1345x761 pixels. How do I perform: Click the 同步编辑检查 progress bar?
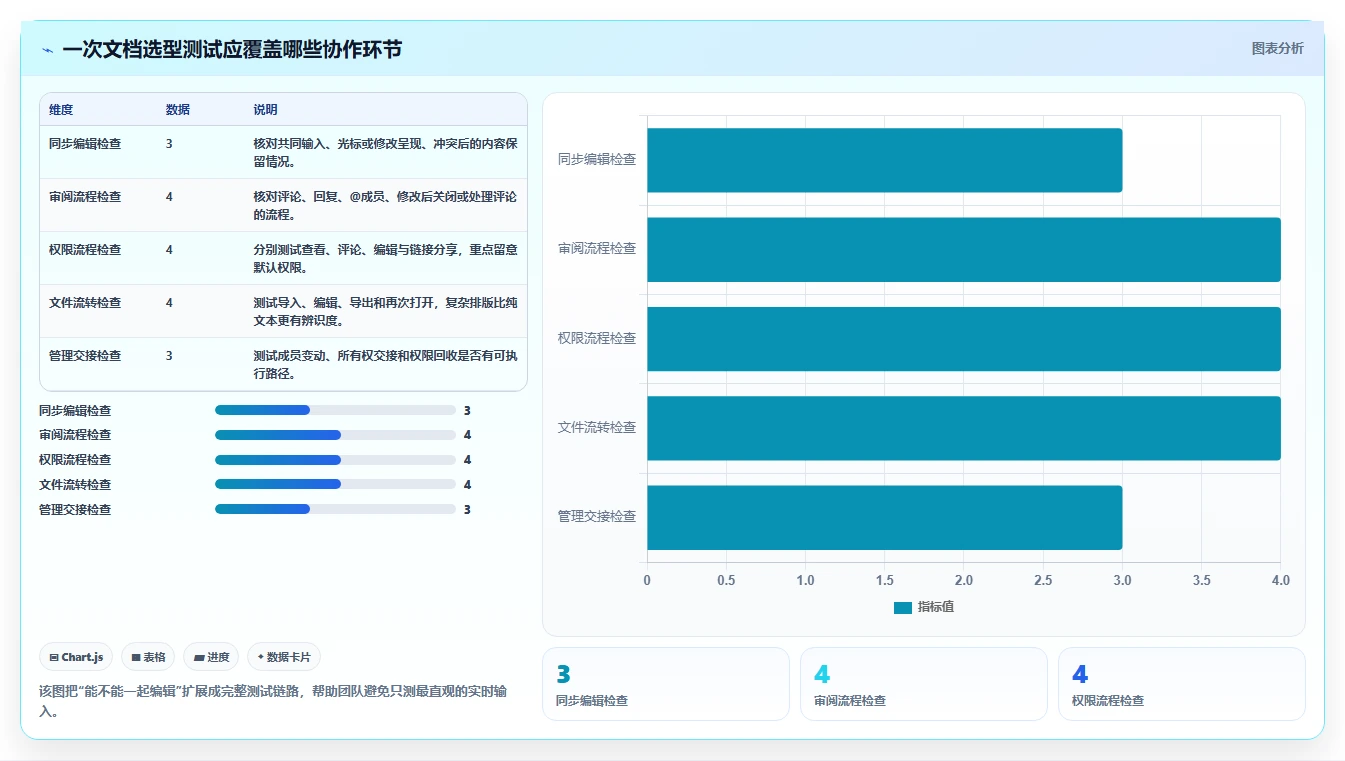[335, 410]
